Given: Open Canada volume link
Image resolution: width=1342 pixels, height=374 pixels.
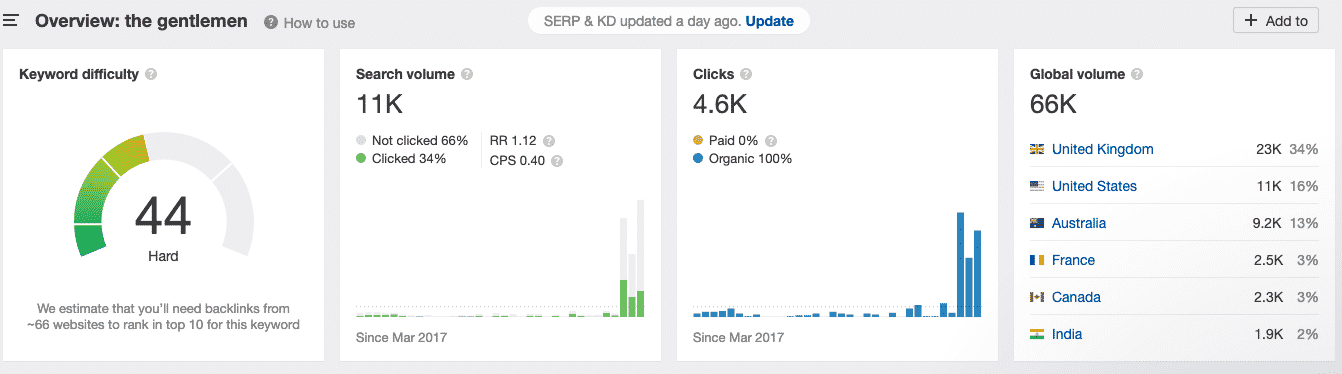Looking at the screenshot, I should 1076,297.
